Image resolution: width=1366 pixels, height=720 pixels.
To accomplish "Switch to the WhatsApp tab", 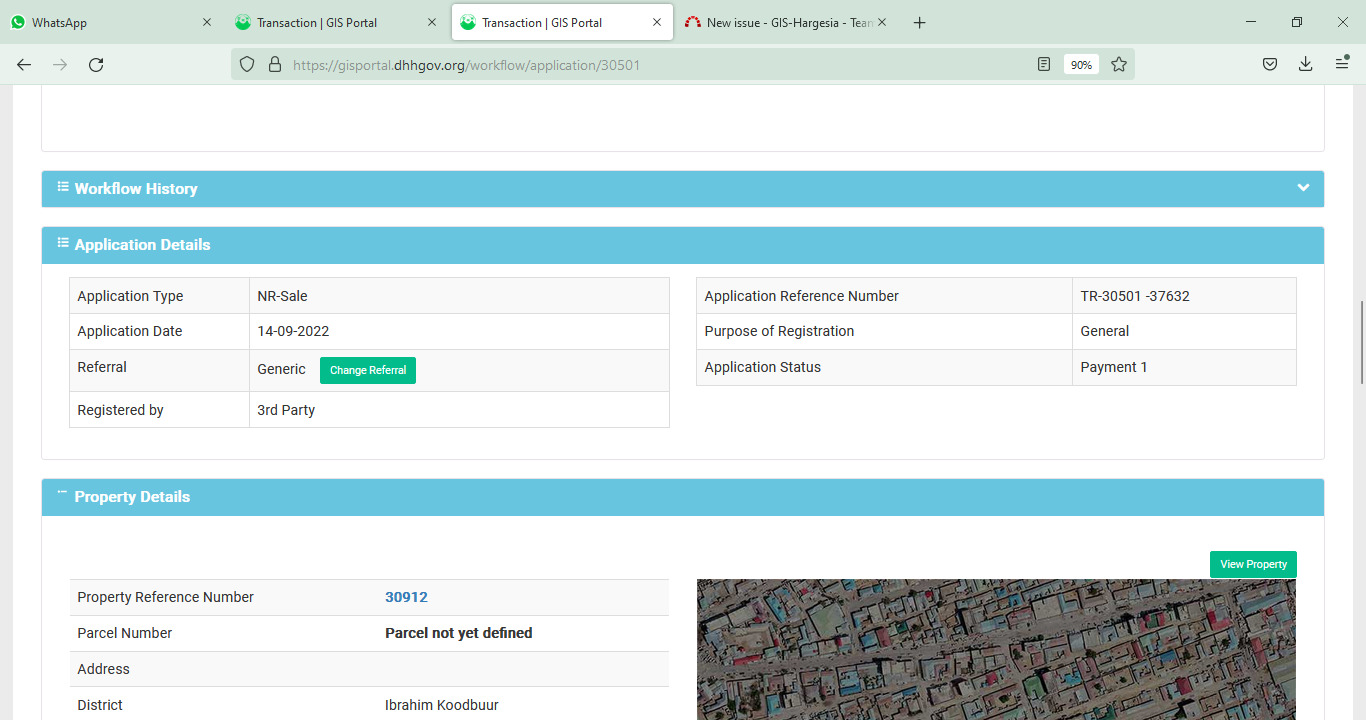I will point(110,22).
